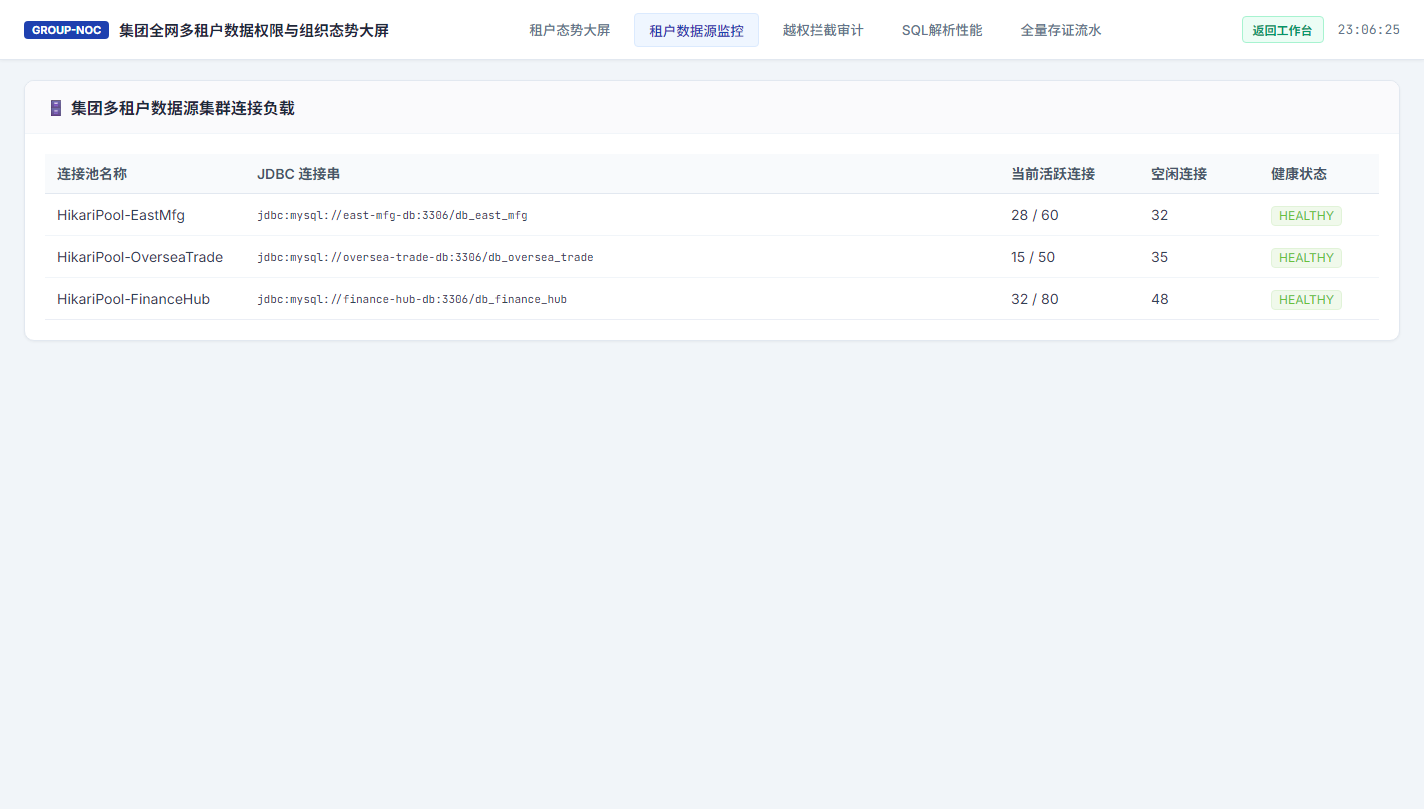The width and height of the screenshot is (1424, 809).
Task: Click the idle connections value 48
Action: (x=1159, y=299)
